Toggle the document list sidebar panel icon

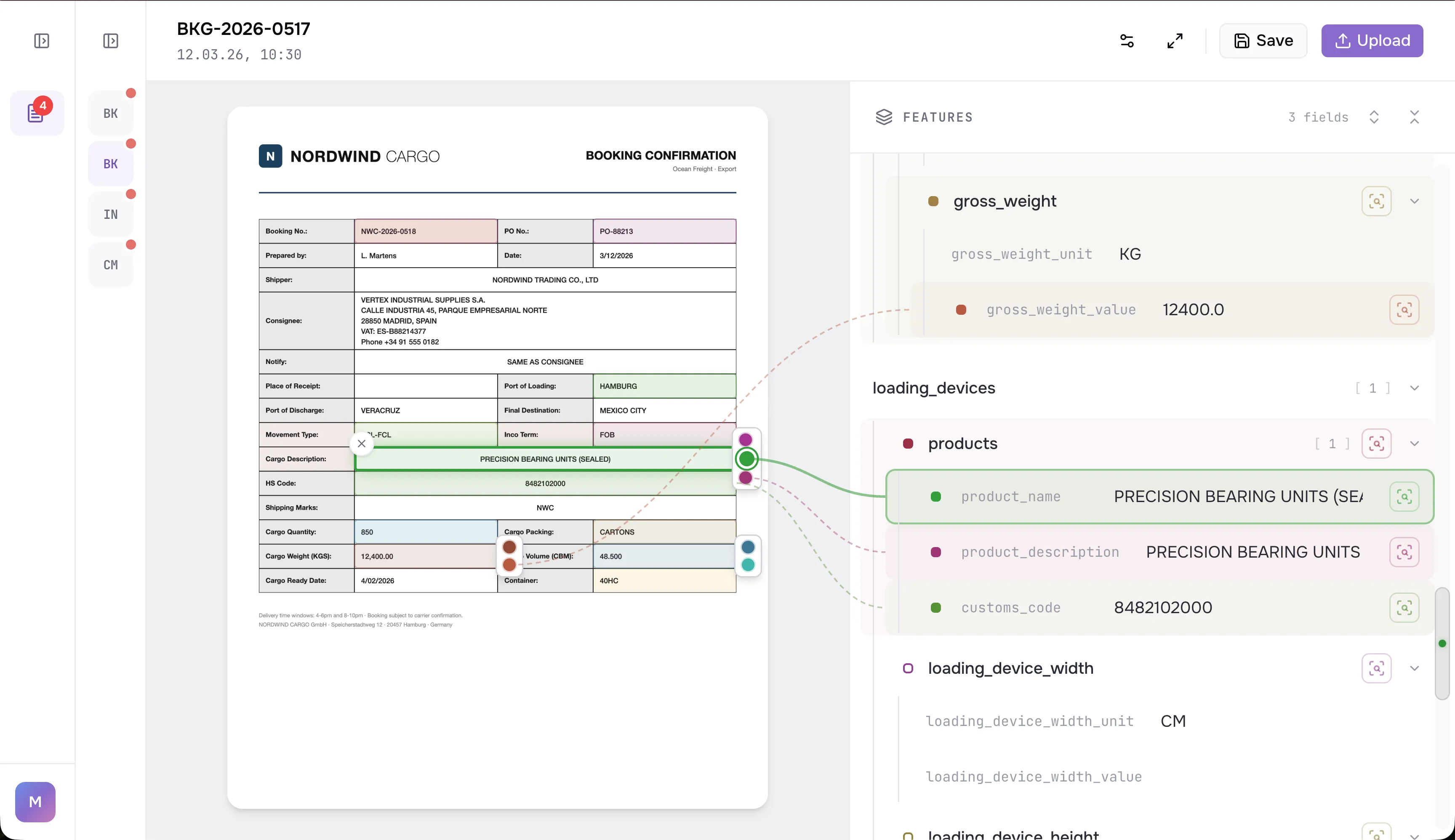tap(111, 41)
